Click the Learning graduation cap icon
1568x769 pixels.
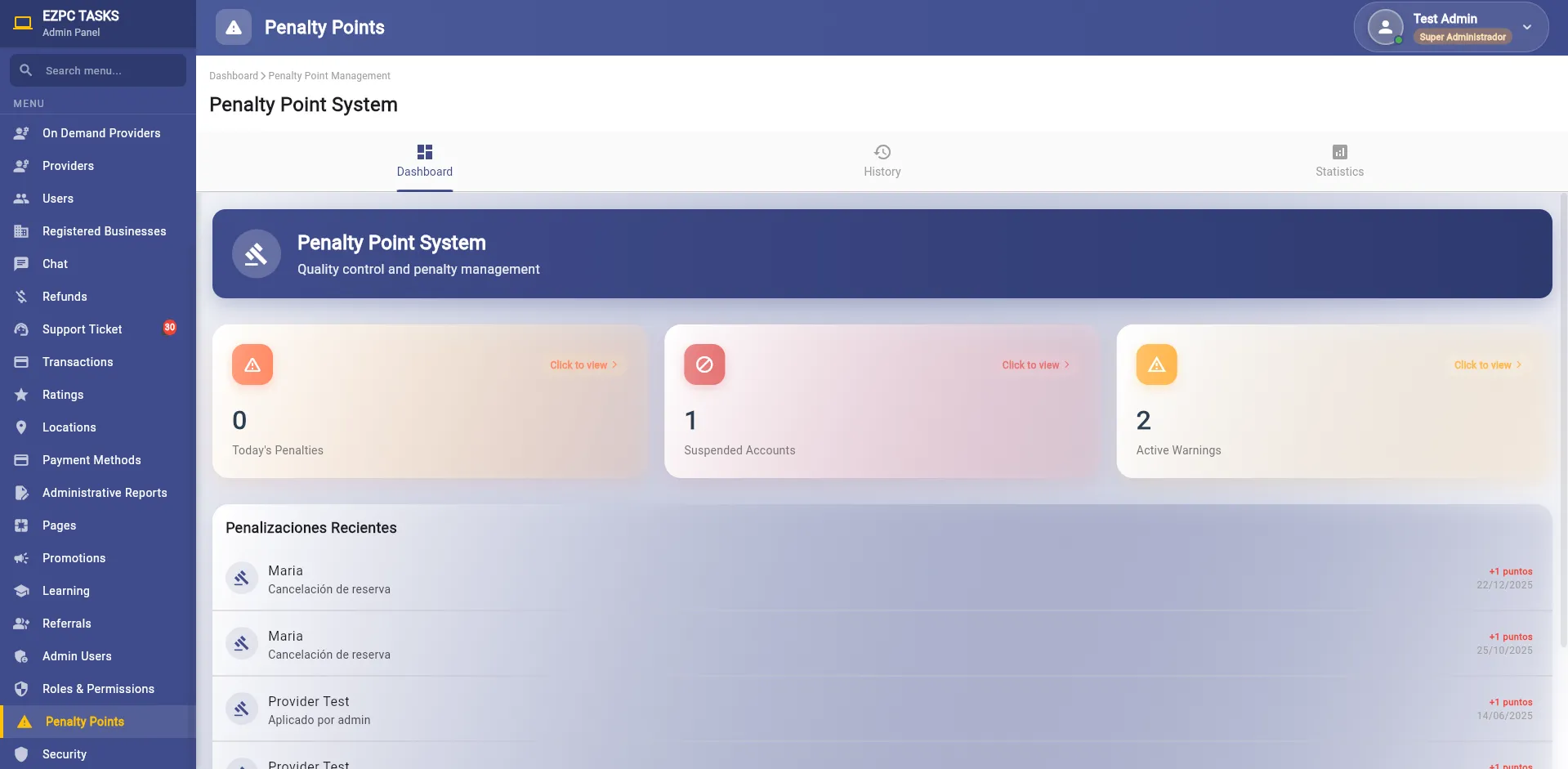tap(21, 591)
